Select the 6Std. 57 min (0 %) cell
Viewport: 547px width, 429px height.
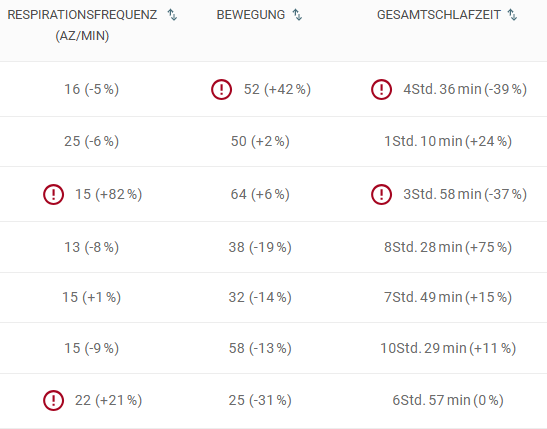448,400
